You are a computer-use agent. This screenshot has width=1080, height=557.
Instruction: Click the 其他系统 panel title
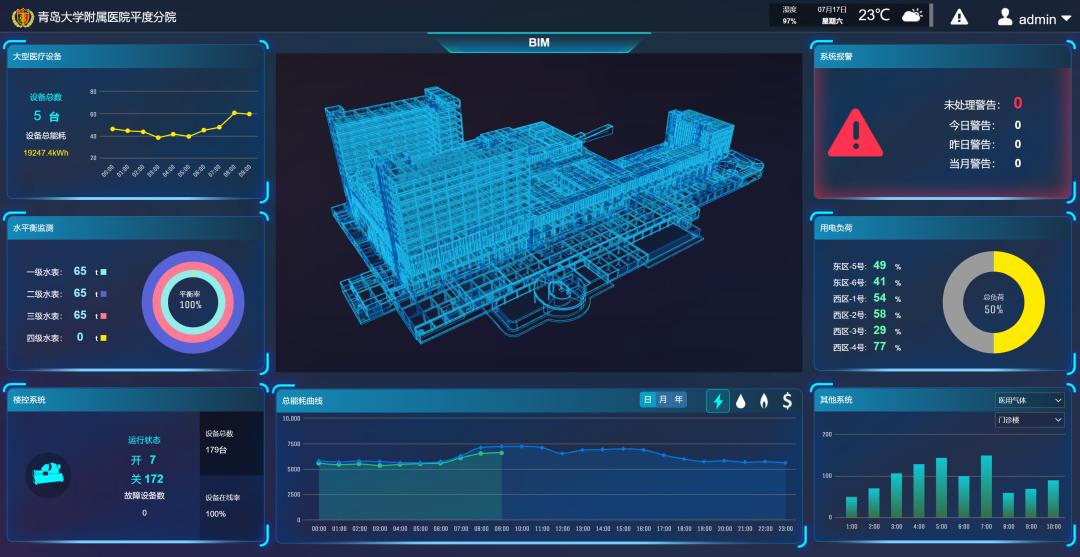[x=836, y=399]
